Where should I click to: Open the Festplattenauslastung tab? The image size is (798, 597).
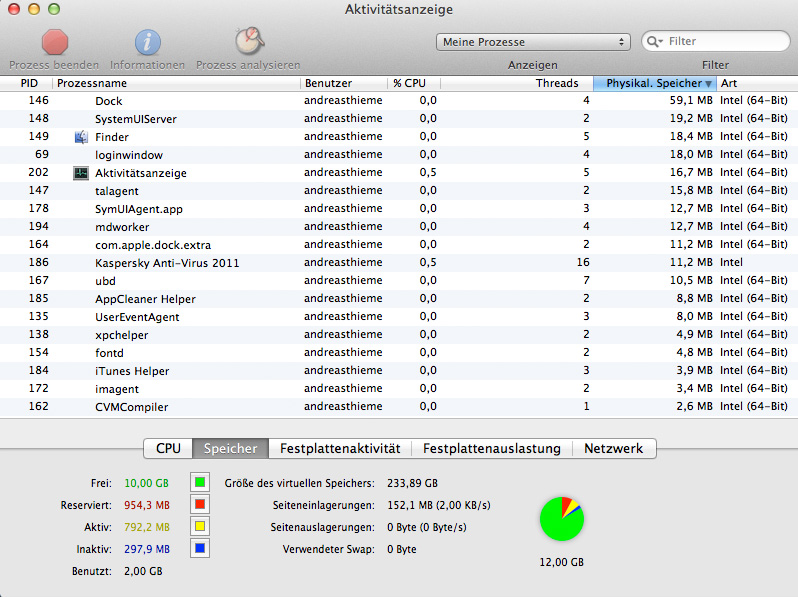(492, 448)
